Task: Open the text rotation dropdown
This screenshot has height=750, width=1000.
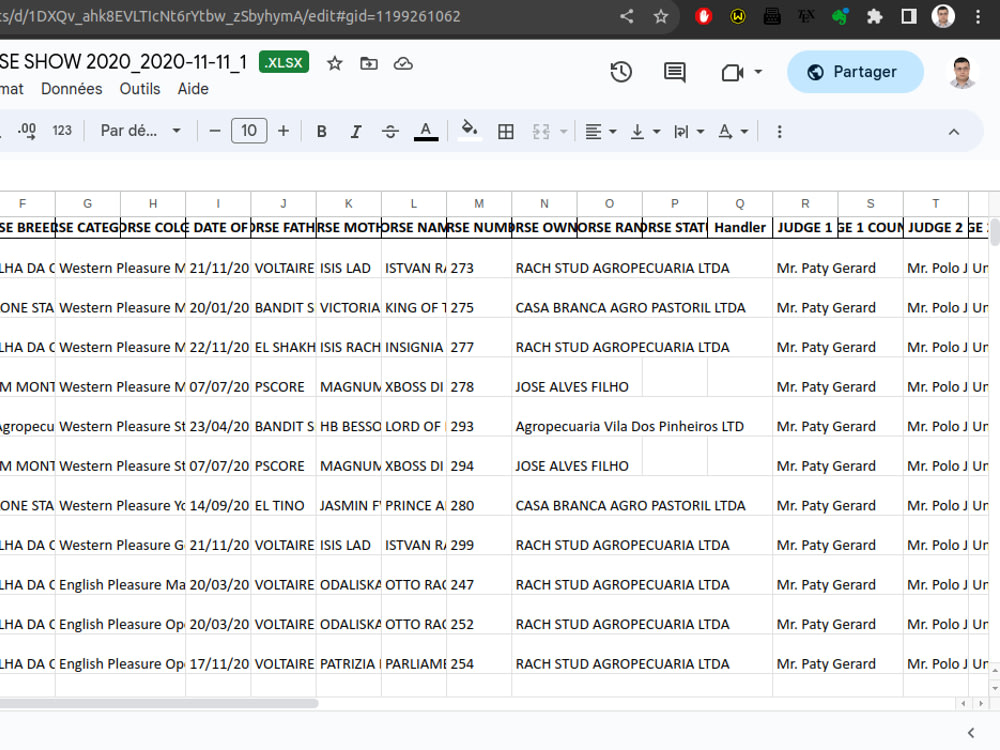Action: click(x=732, y=131)
